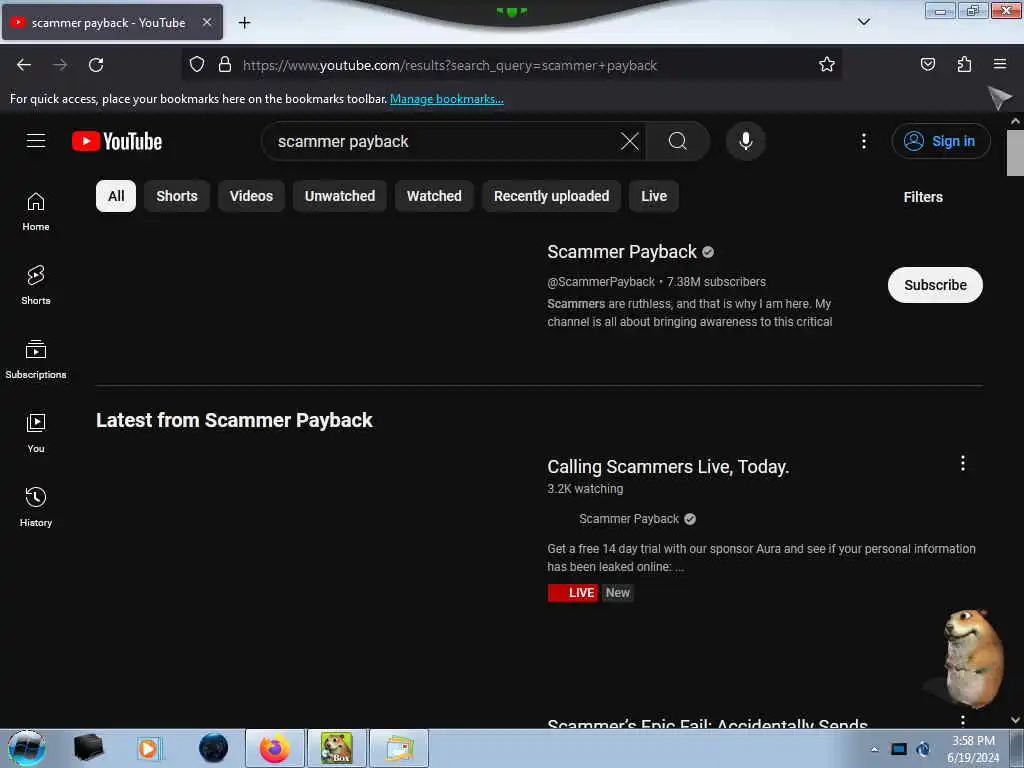This screenshot has width=1024, height=768.
Task: Toggle the YouTube guide hamburger menu
Action: tap(36, 141)
